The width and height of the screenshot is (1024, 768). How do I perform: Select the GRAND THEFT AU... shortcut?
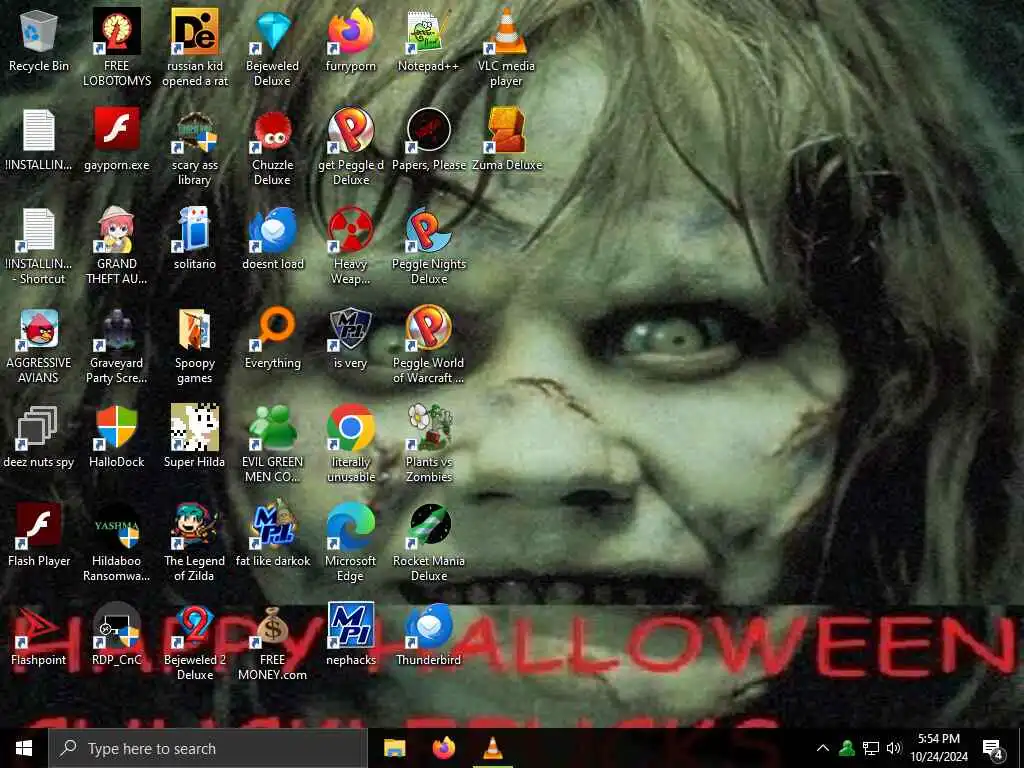(x=116, y=230)
